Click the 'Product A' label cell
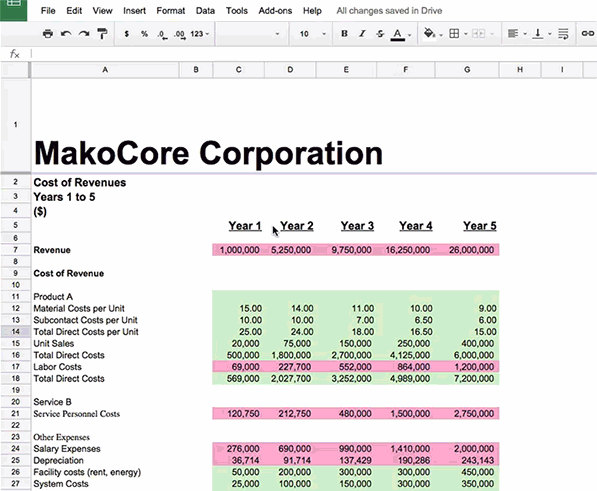 [53, 297]
